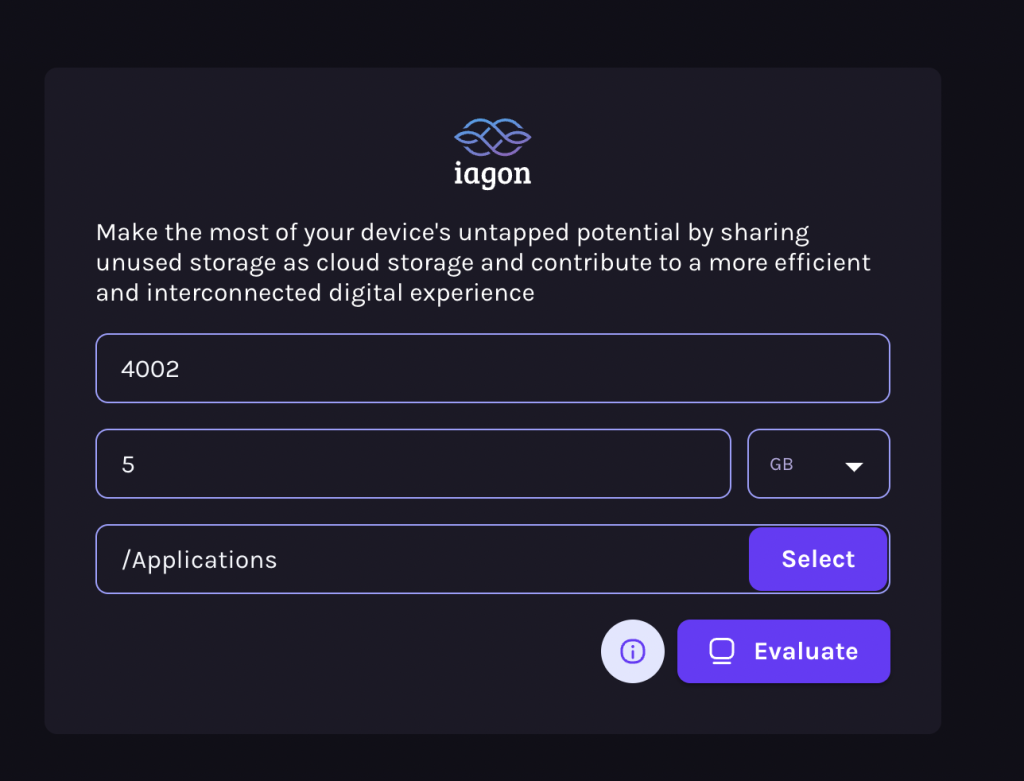This screenshot has height=781, width=1024.
Task: Click the value 5 to edit storage size
Action: click(x=129, y=463)
